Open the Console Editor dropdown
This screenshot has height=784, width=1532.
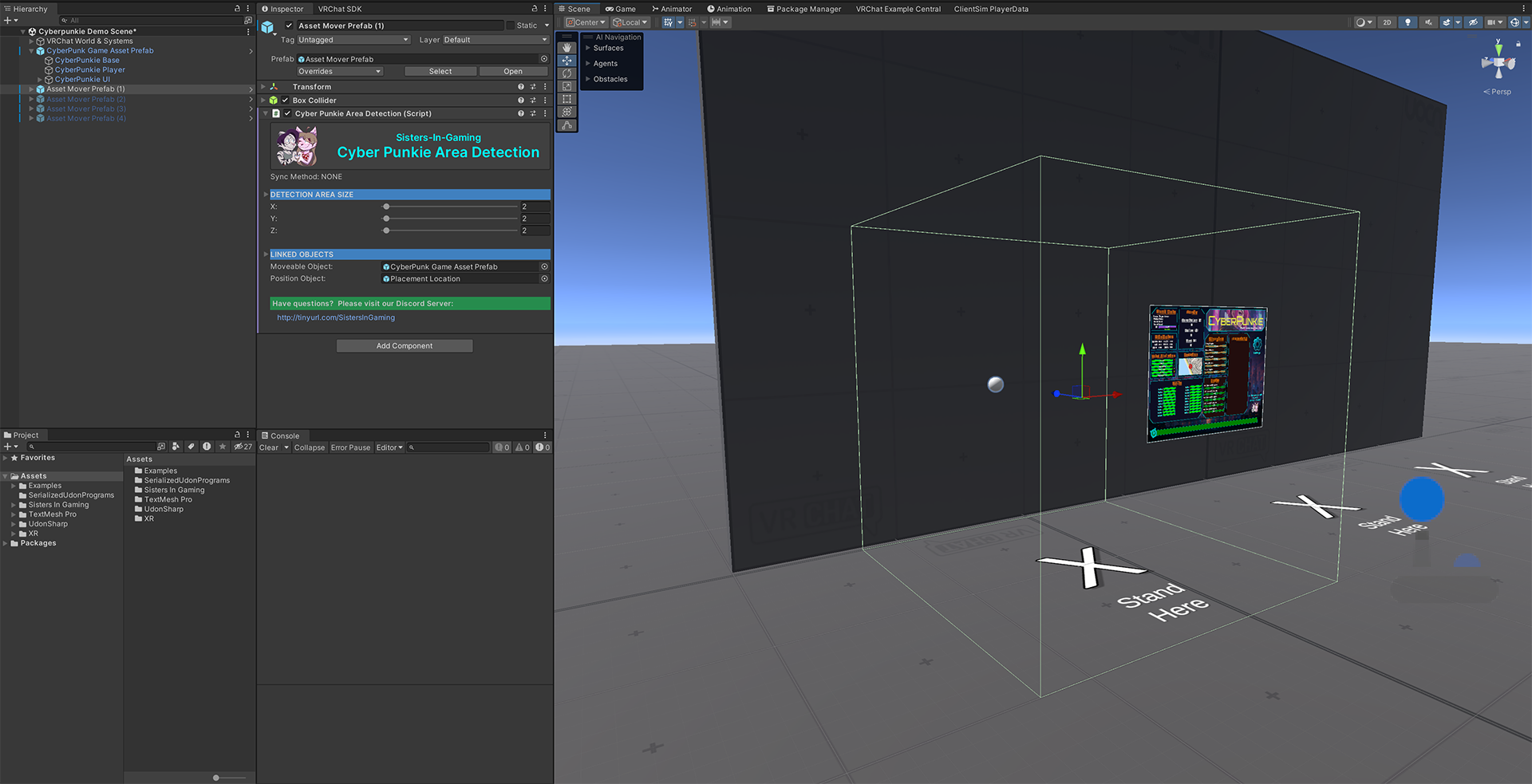[x=389, y=447]
